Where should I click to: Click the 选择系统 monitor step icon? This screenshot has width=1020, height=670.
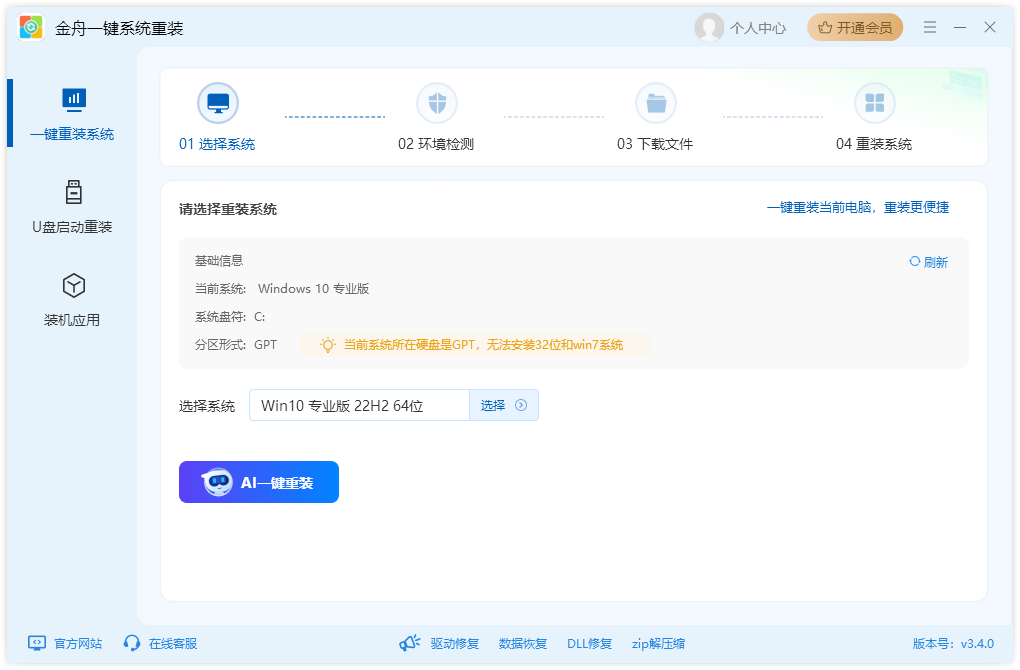point(218,102)
